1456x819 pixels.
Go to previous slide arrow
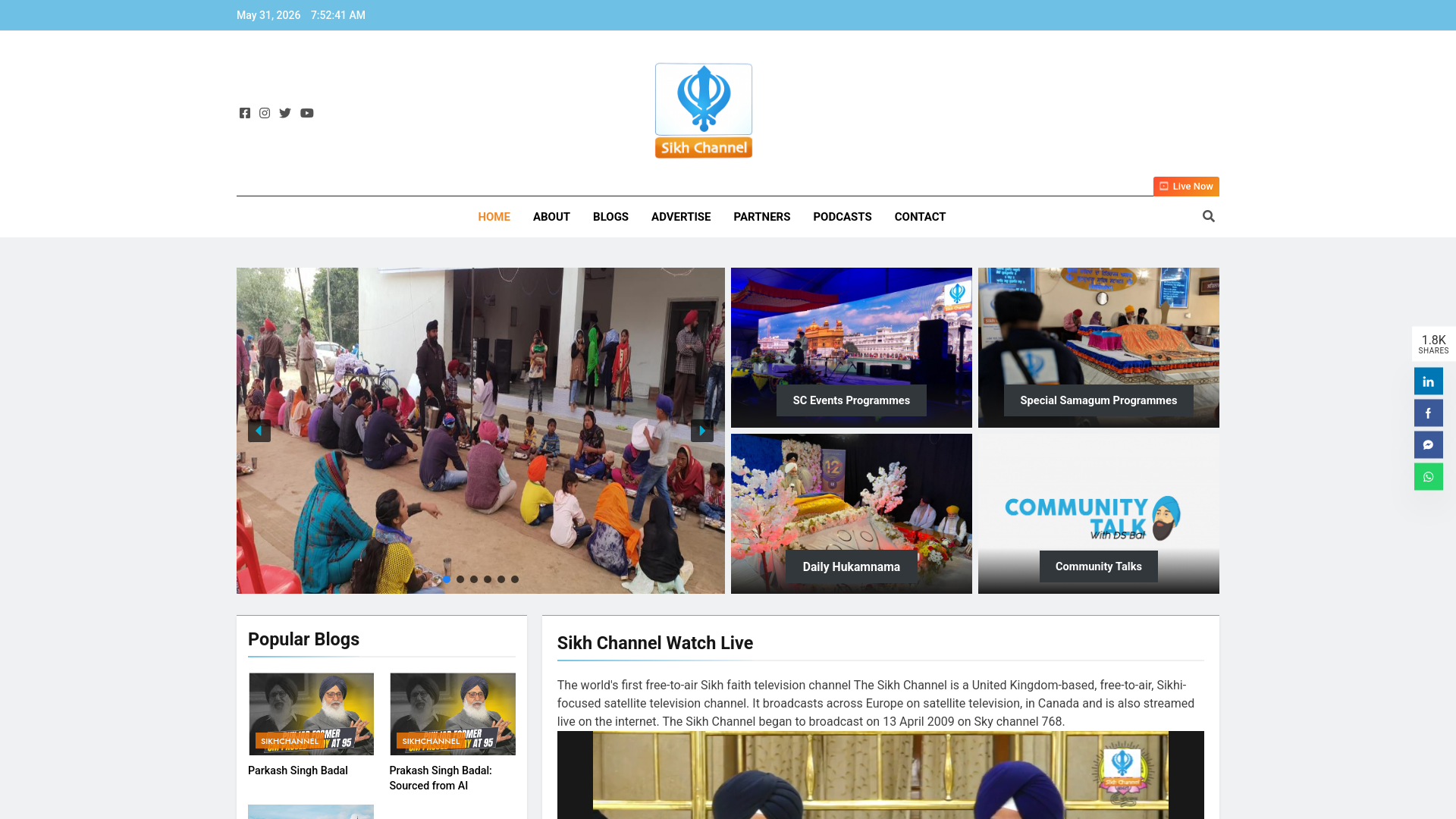point(259,431)
